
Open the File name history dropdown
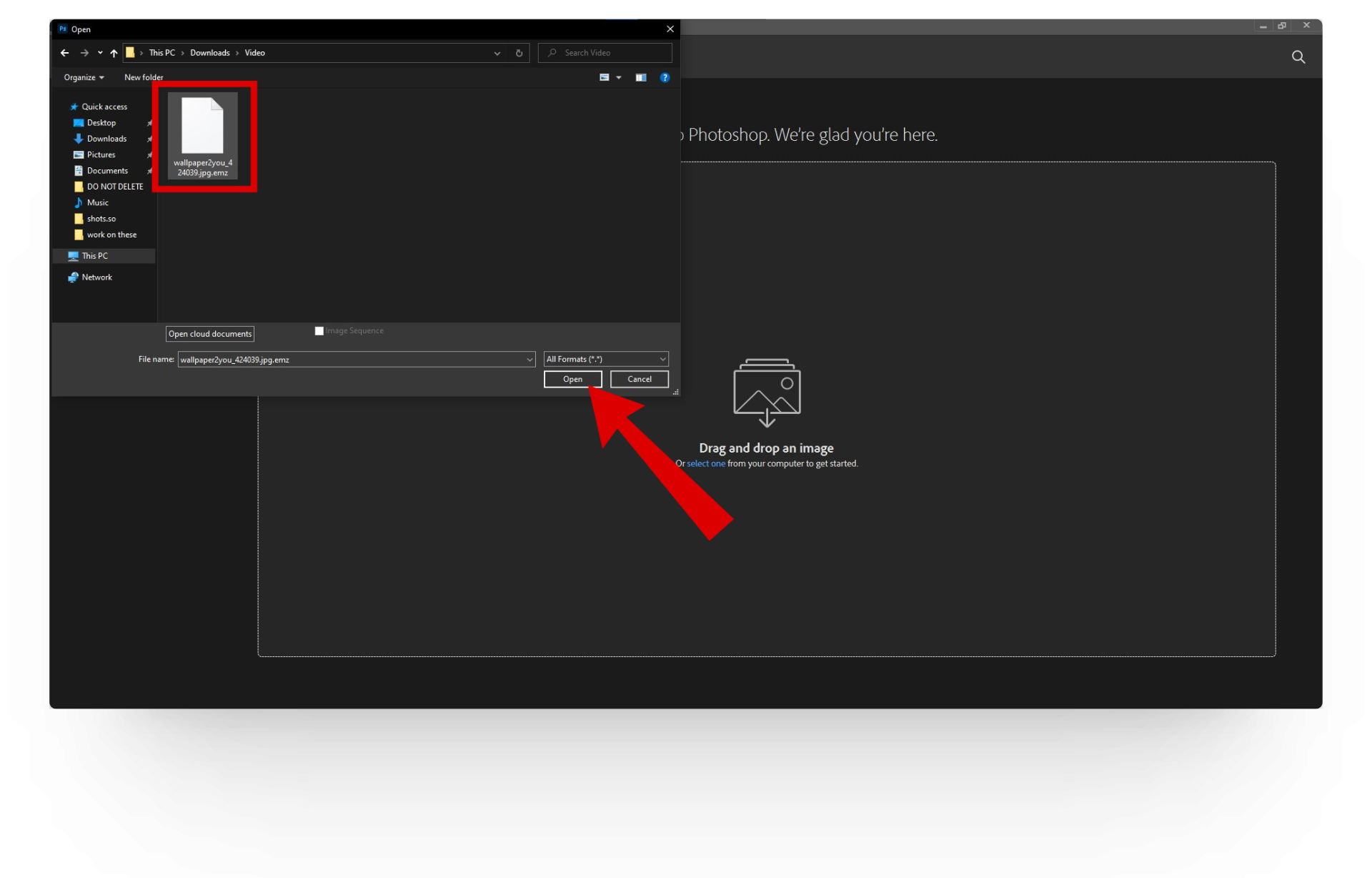530,360
